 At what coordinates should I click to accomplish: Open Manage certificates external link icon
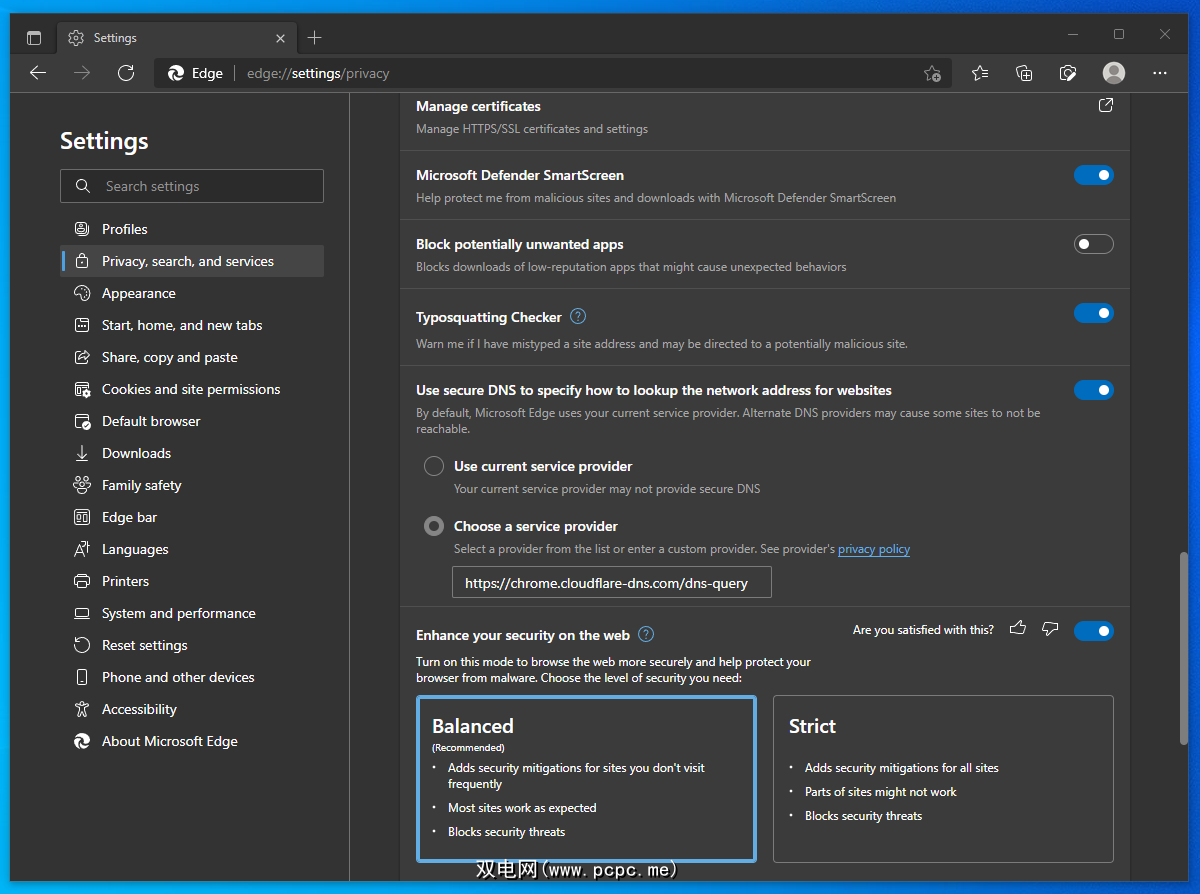1105,106
